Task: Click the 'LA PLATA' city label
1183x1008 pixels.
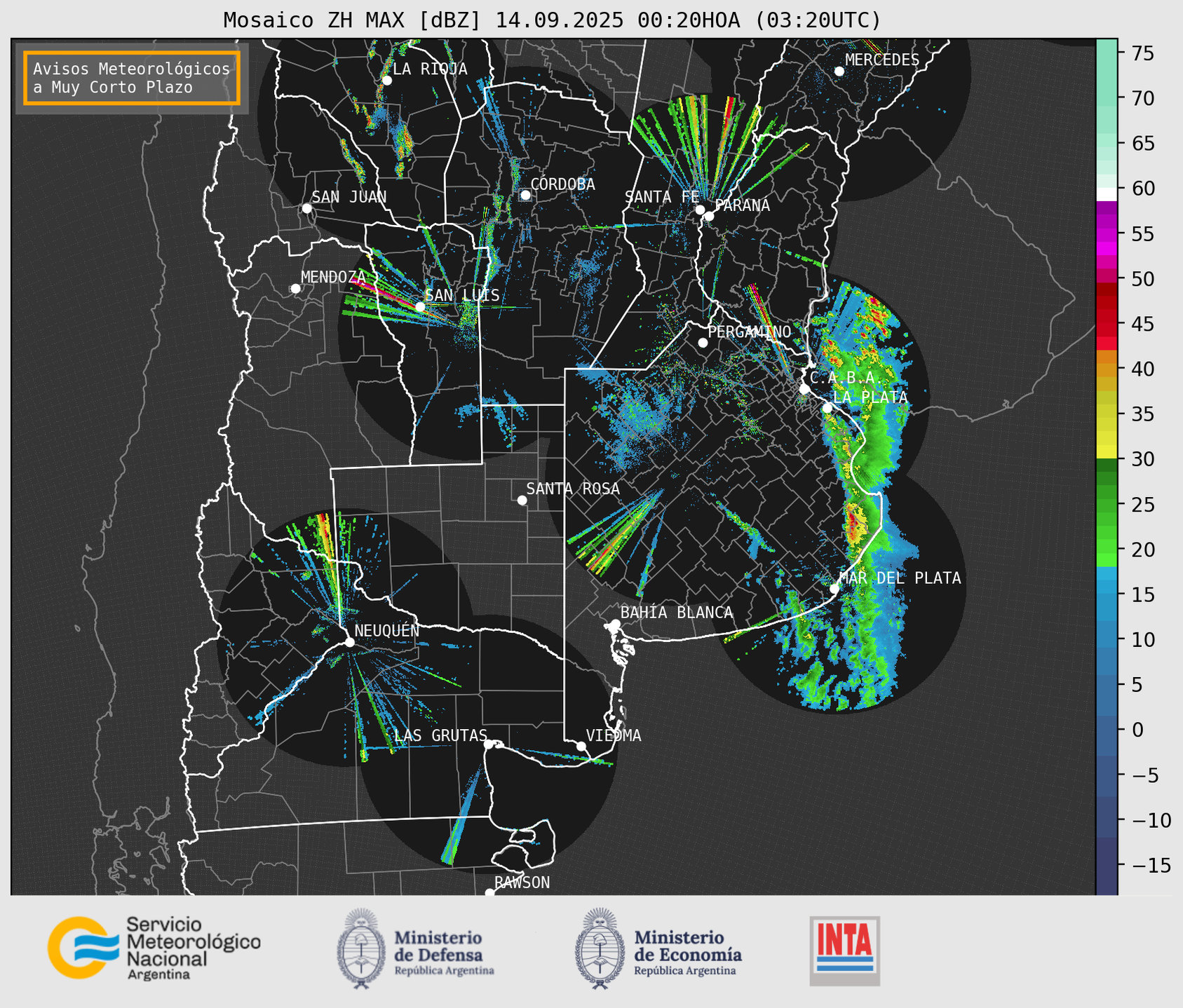Action: (870, 397)
